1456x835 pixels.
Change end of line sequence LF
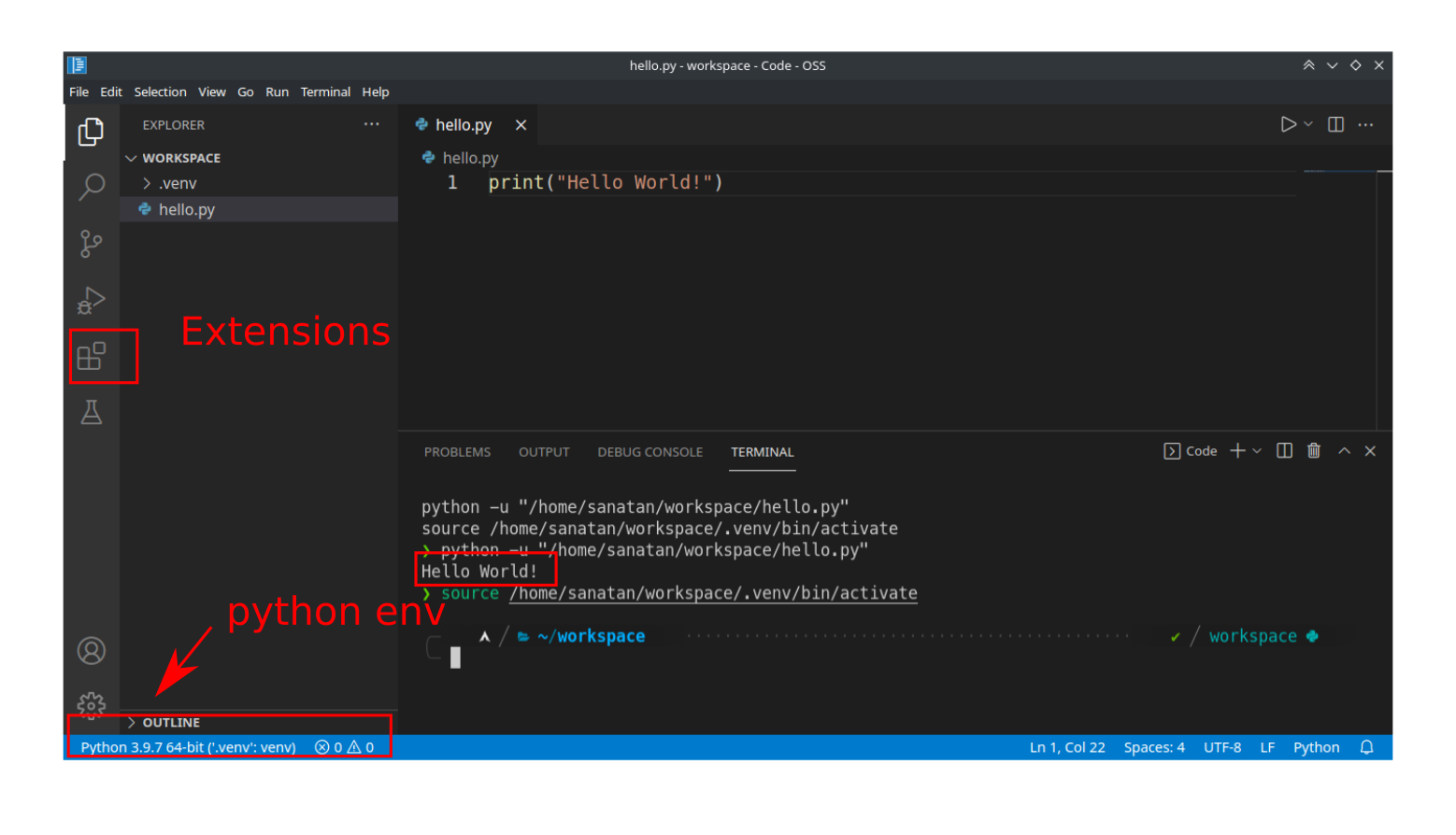pyautogui.click(x=1267, y=747)
